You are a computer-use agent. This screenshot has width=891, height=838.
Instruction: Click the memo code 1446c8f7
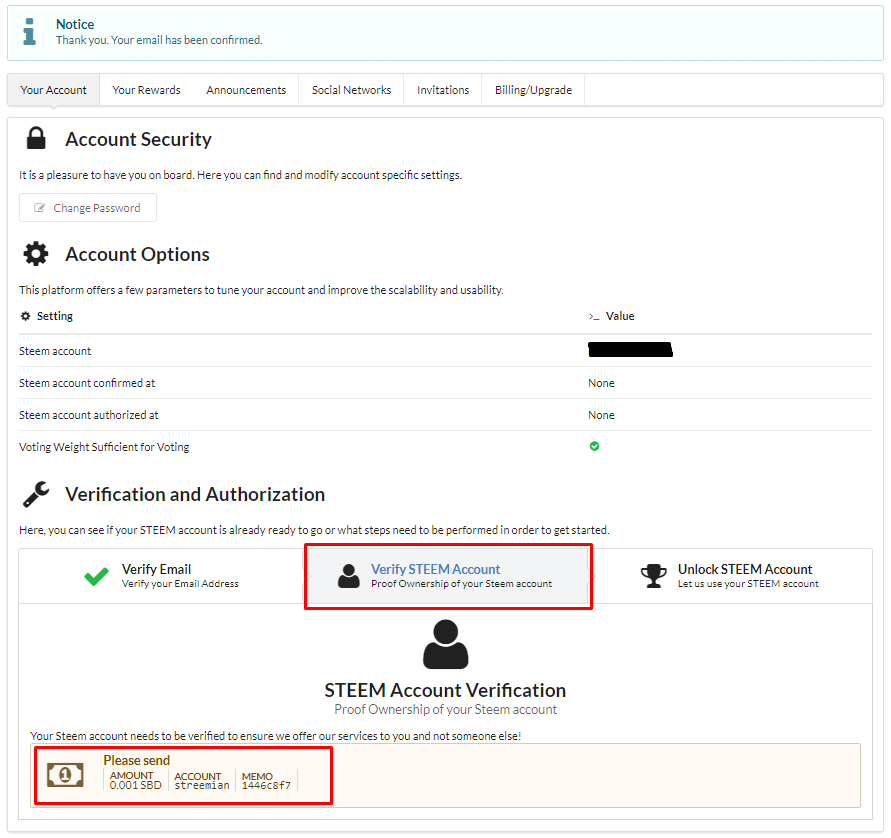click(266, 785)
